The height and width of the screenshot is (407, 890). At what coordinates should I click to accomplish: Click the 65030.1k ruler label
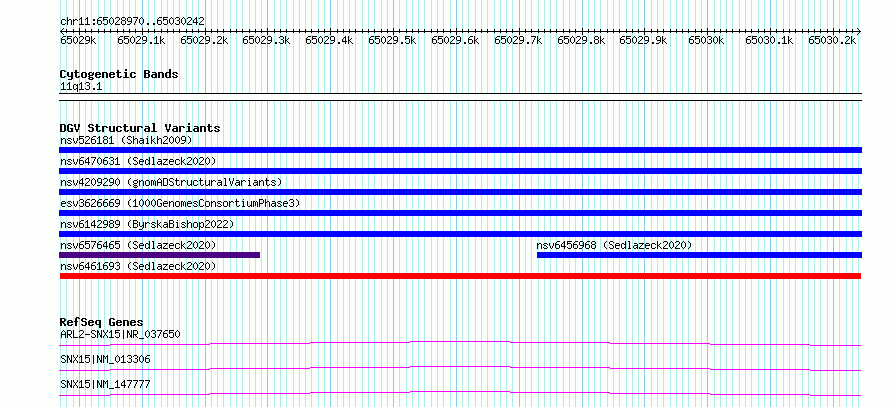point(769,40)
